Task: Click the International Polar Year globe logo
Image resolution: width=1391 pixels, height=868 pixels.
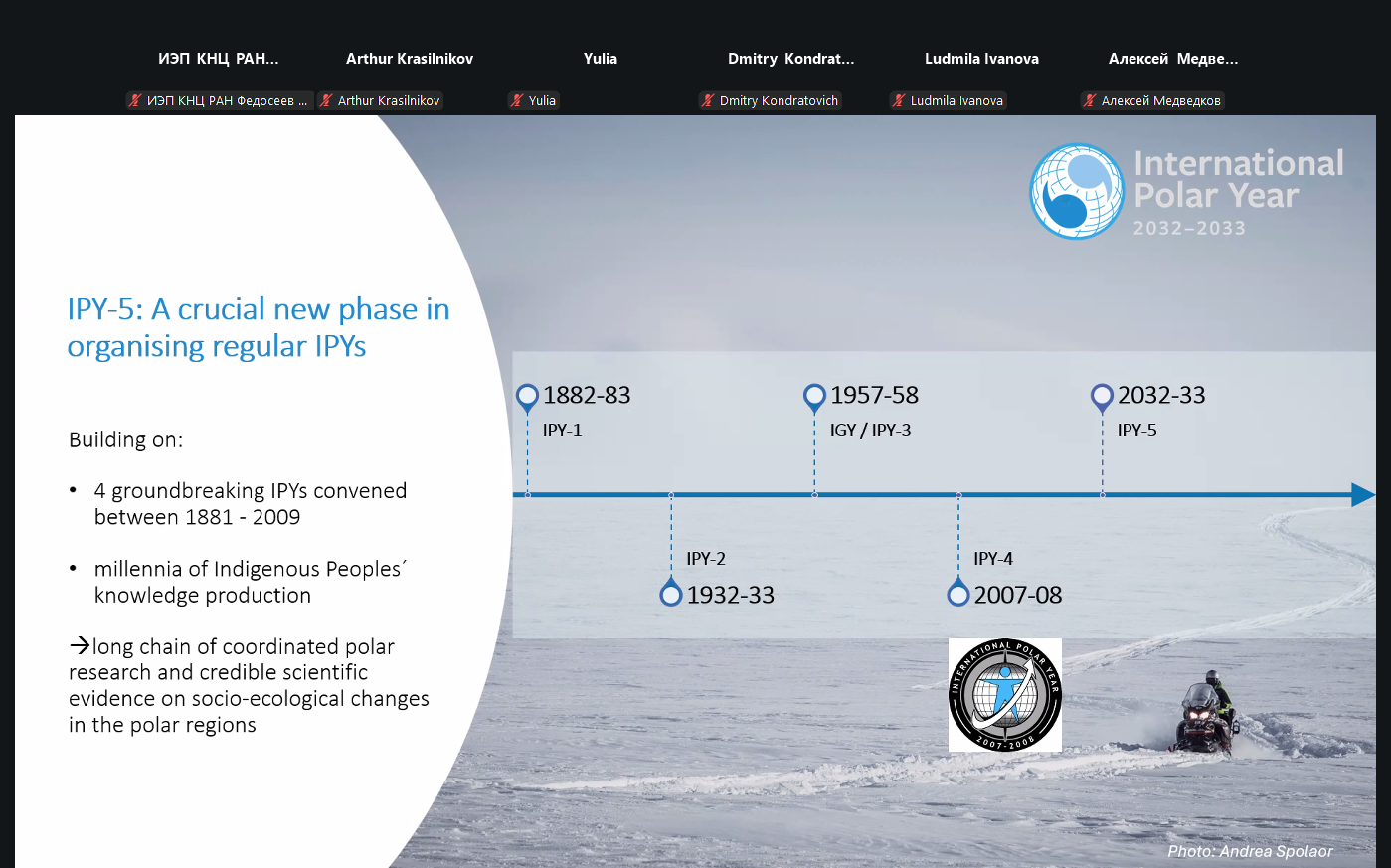Action: (1077, 191)
